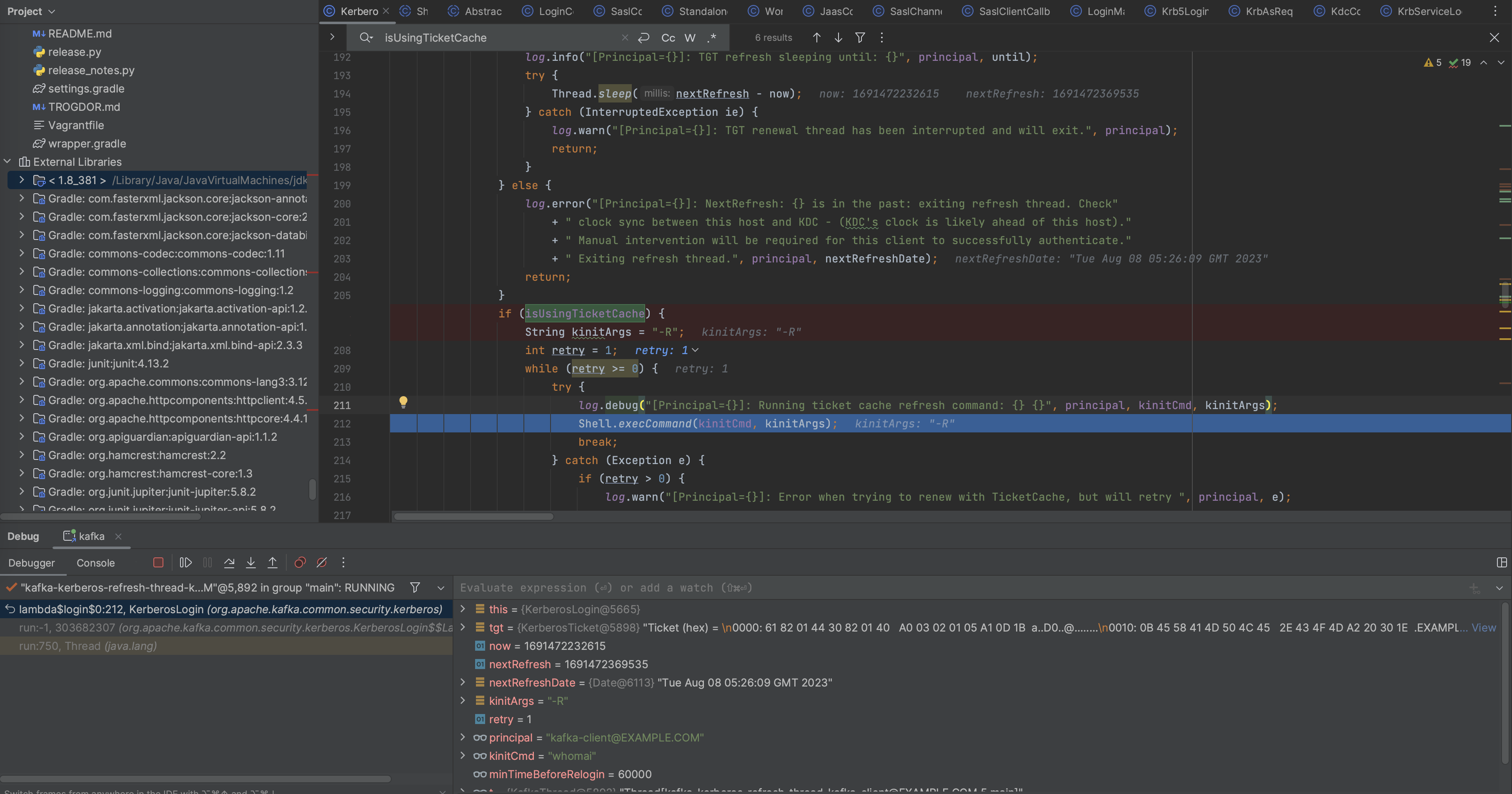Insert new line in search field
This screenshot has width=1512, height=794.
(644, 37)
